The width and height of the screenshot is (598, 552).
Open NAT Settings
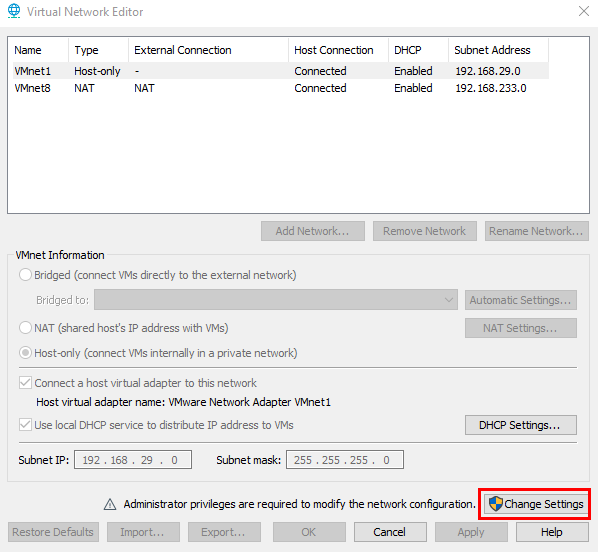(x=521, y=328)
